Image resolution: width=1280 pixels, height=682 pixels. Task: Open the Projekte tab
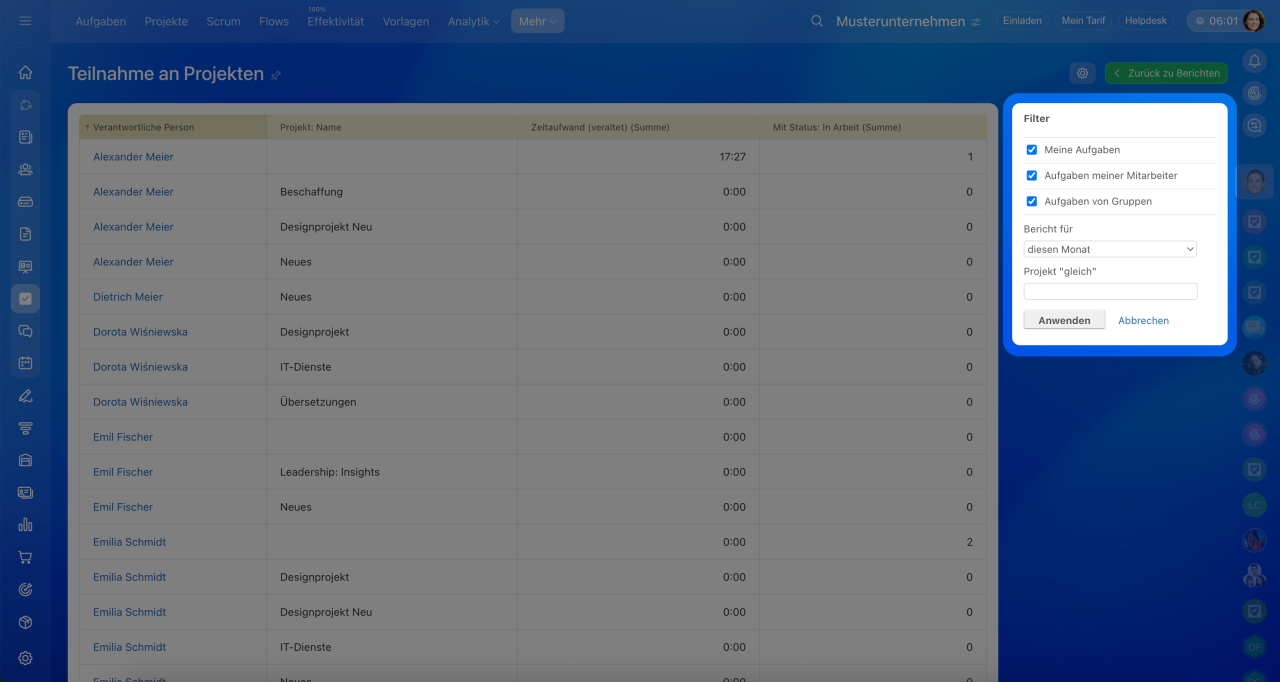[x=166, y=21]
